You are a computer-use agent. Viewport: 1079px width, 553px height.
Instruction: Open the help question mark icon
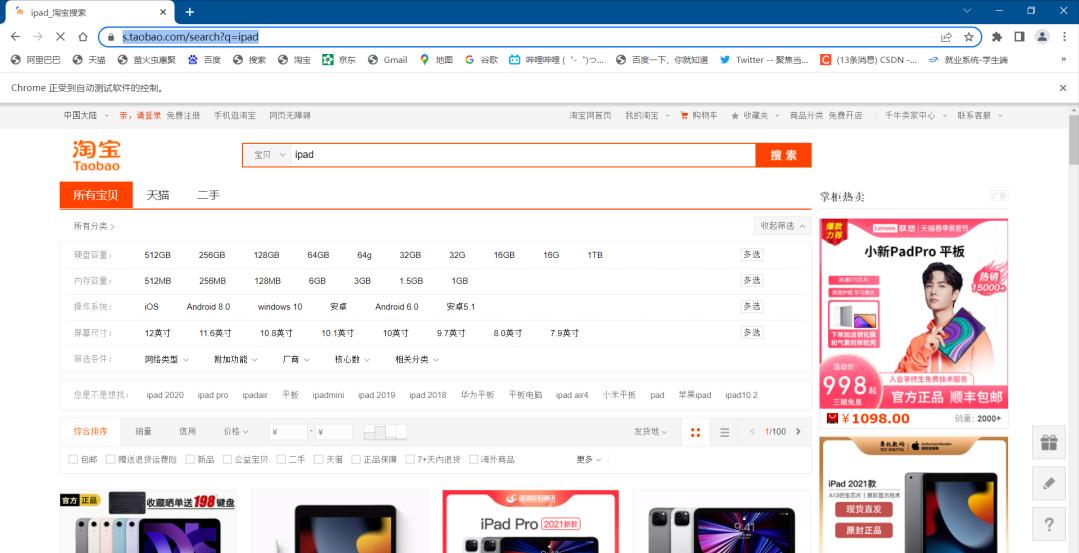[x=1049, y=525]
